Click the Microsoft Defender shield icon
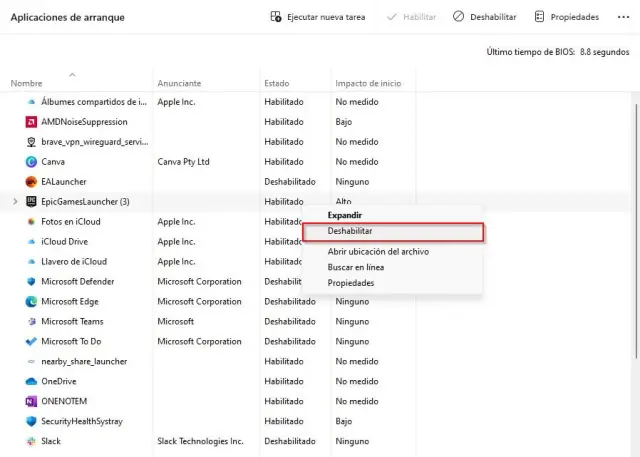Image resolution: width=640 pixels, height=457 pixels. (31, 281)
